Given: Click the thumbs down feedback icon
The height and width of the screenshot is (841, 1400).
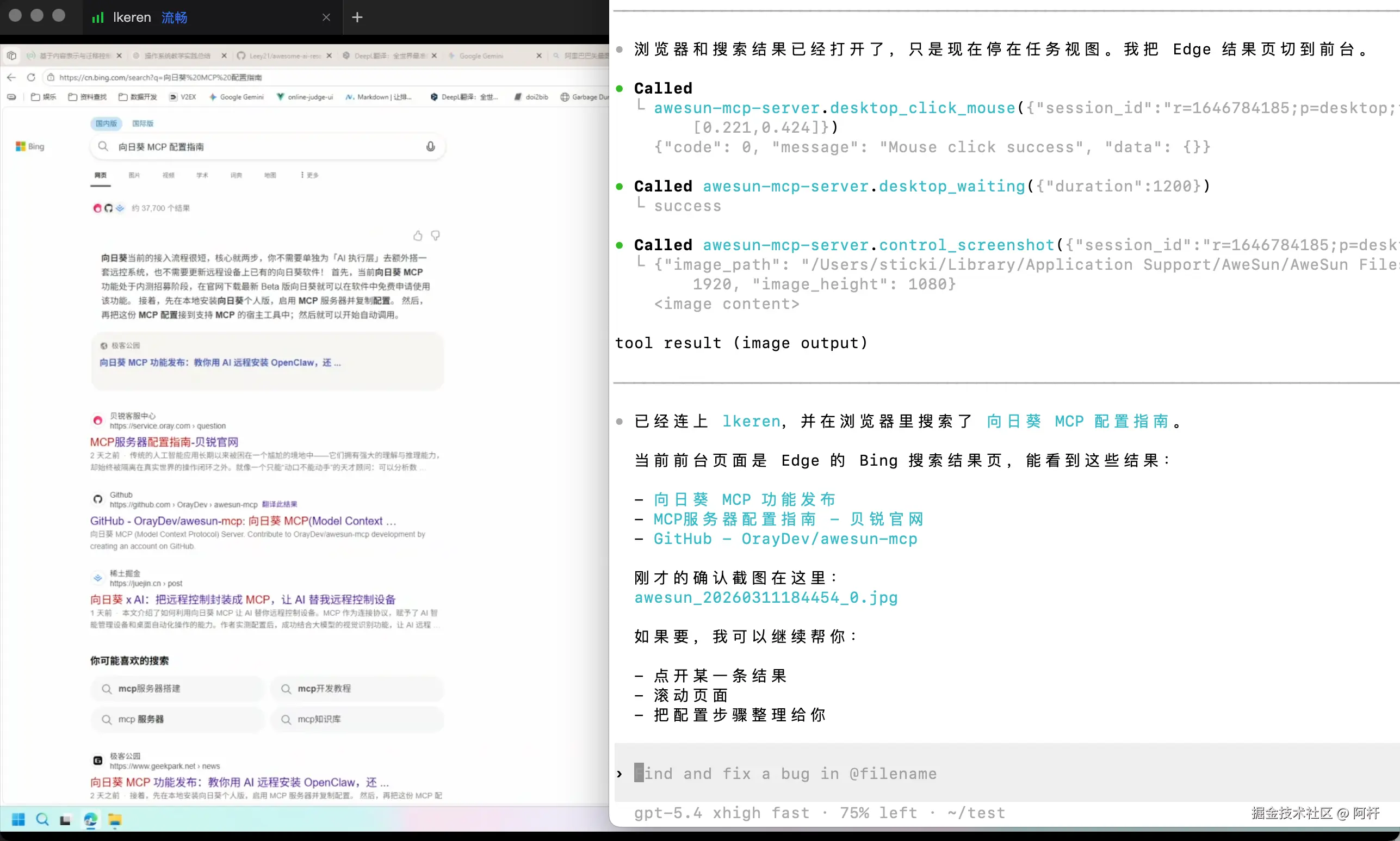Looking at the screenshot, I should click(436, 235).
